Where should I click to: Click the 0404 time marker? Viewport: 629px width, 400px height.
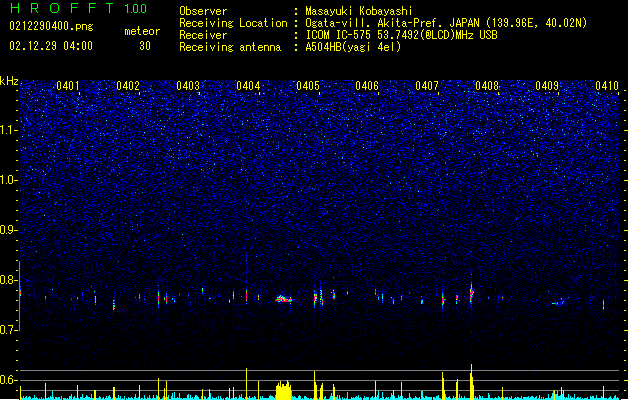click(x=248, y=85)
